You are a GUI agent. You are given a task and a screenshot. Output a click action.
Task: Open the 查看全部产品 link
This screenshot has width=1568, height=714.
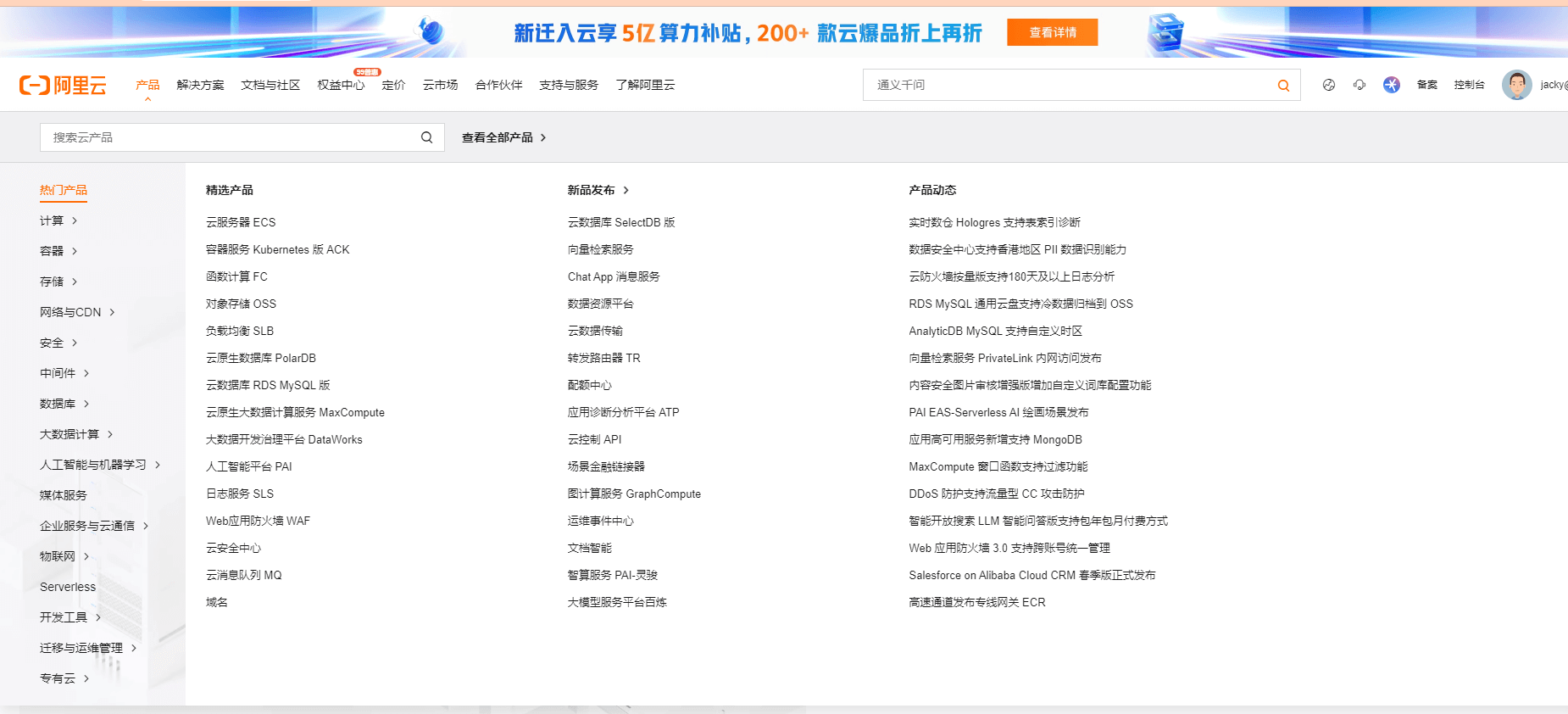pos(504,137)
